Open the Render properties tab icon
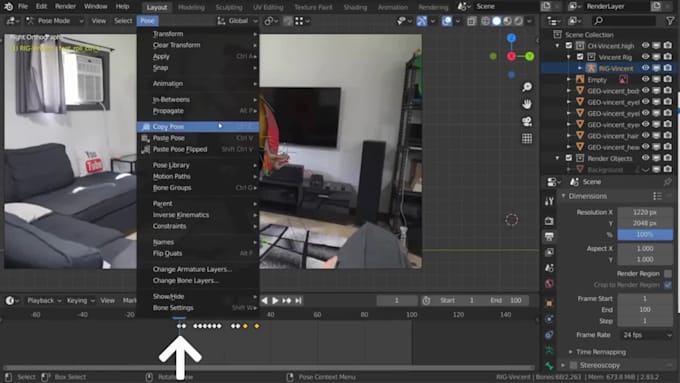This screenshot has height=383, width=680. click(x=549, y=221)
